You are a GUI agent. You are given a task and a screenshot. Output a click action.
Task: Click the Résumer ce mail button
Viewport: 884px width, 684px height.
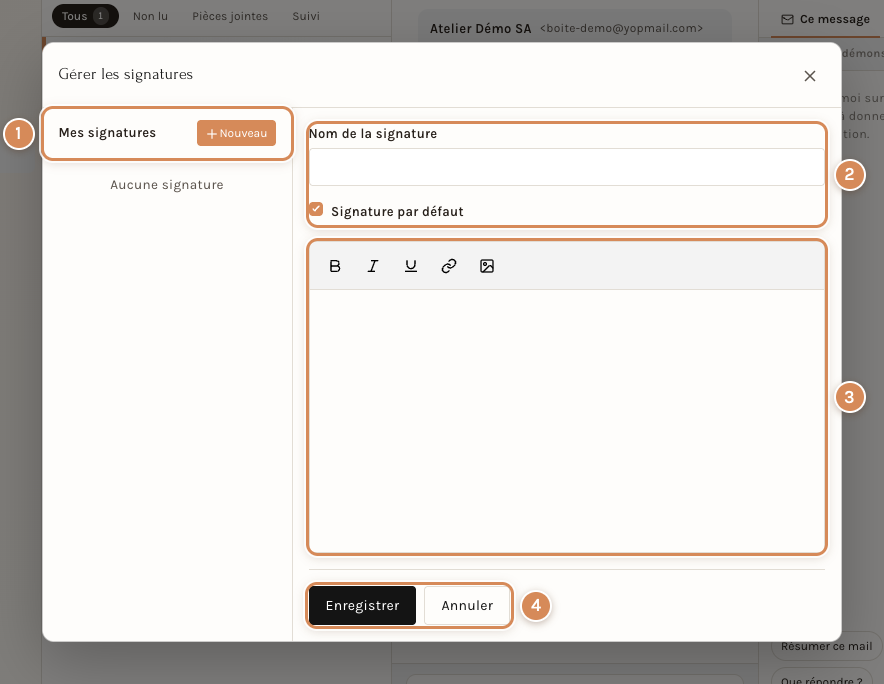coord(826,646)
